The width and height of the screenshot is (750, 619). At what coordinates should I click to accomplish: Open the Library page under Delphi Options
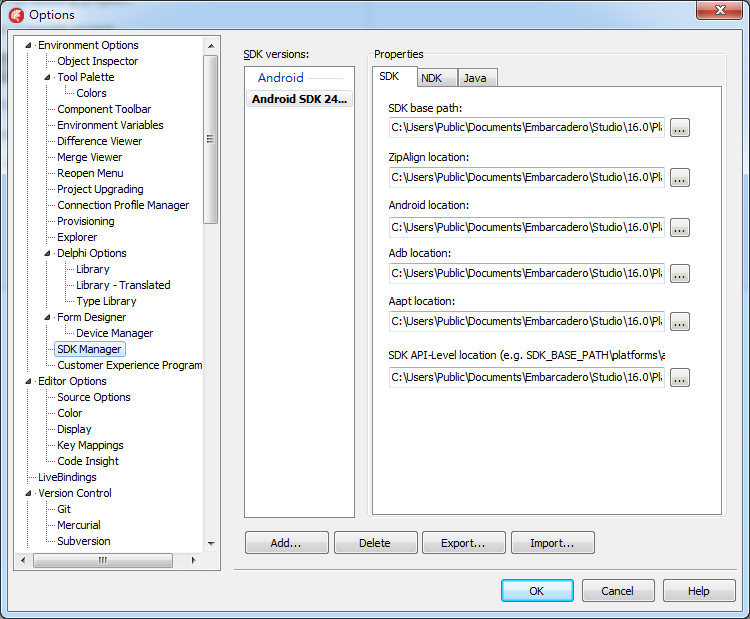click(93, 269)
